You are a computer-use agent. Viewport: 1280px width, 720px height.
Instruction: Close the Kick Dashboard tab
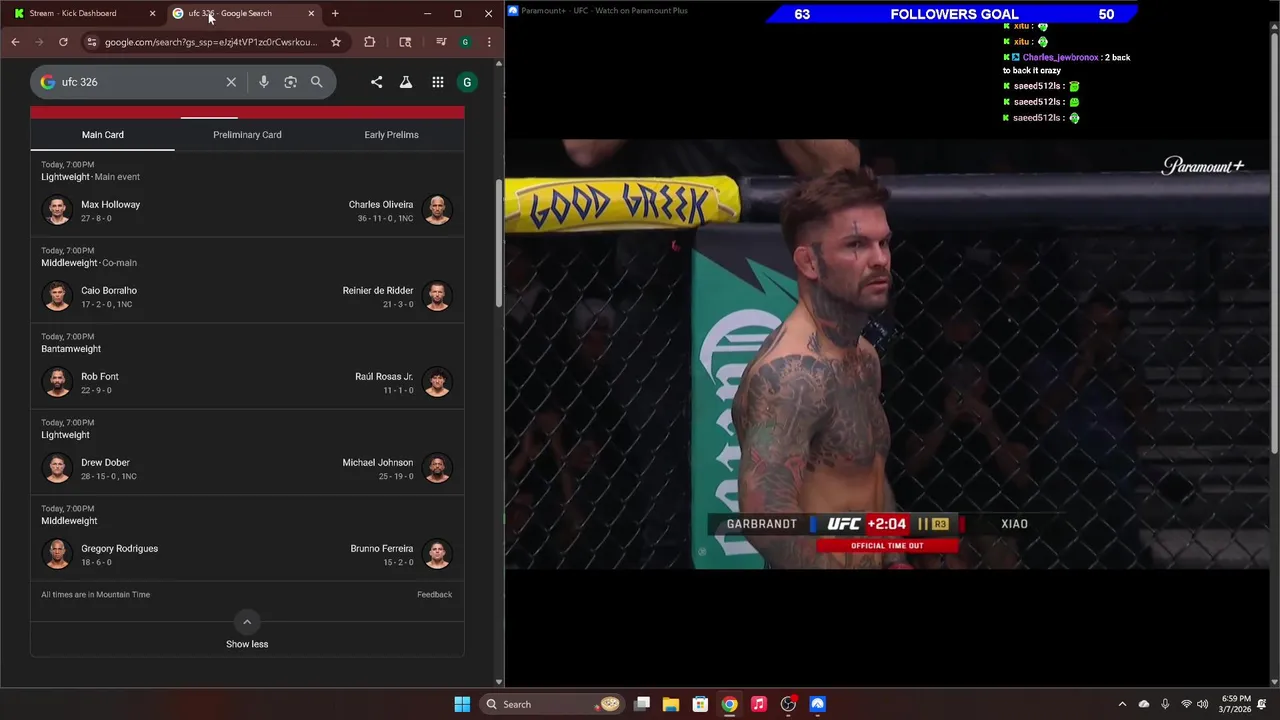click(152, 13)
